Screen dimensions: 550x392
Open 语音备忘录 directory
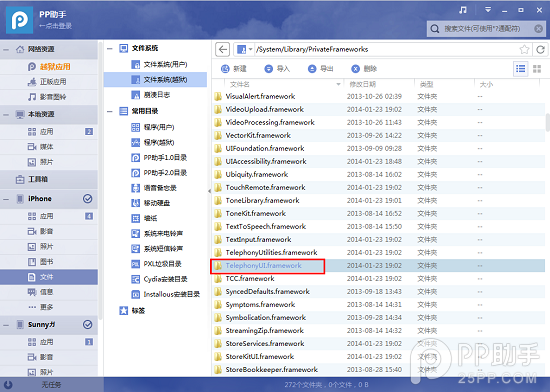click(154, 188)
